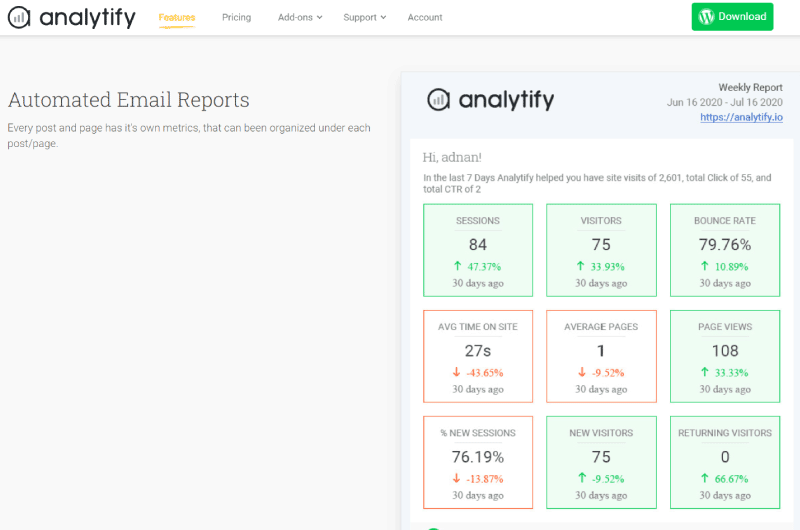800x530 pixels.
Task: Open the Features menu item
Action: [x=177, y=17]
